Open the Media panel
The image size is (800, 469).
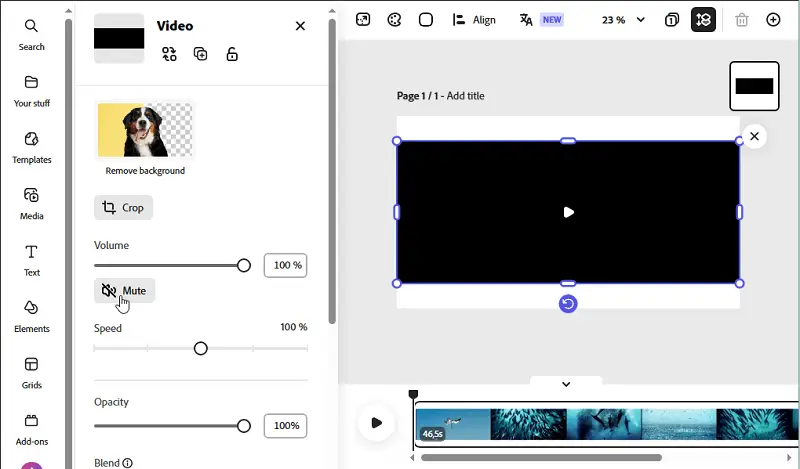click(31, 204)
